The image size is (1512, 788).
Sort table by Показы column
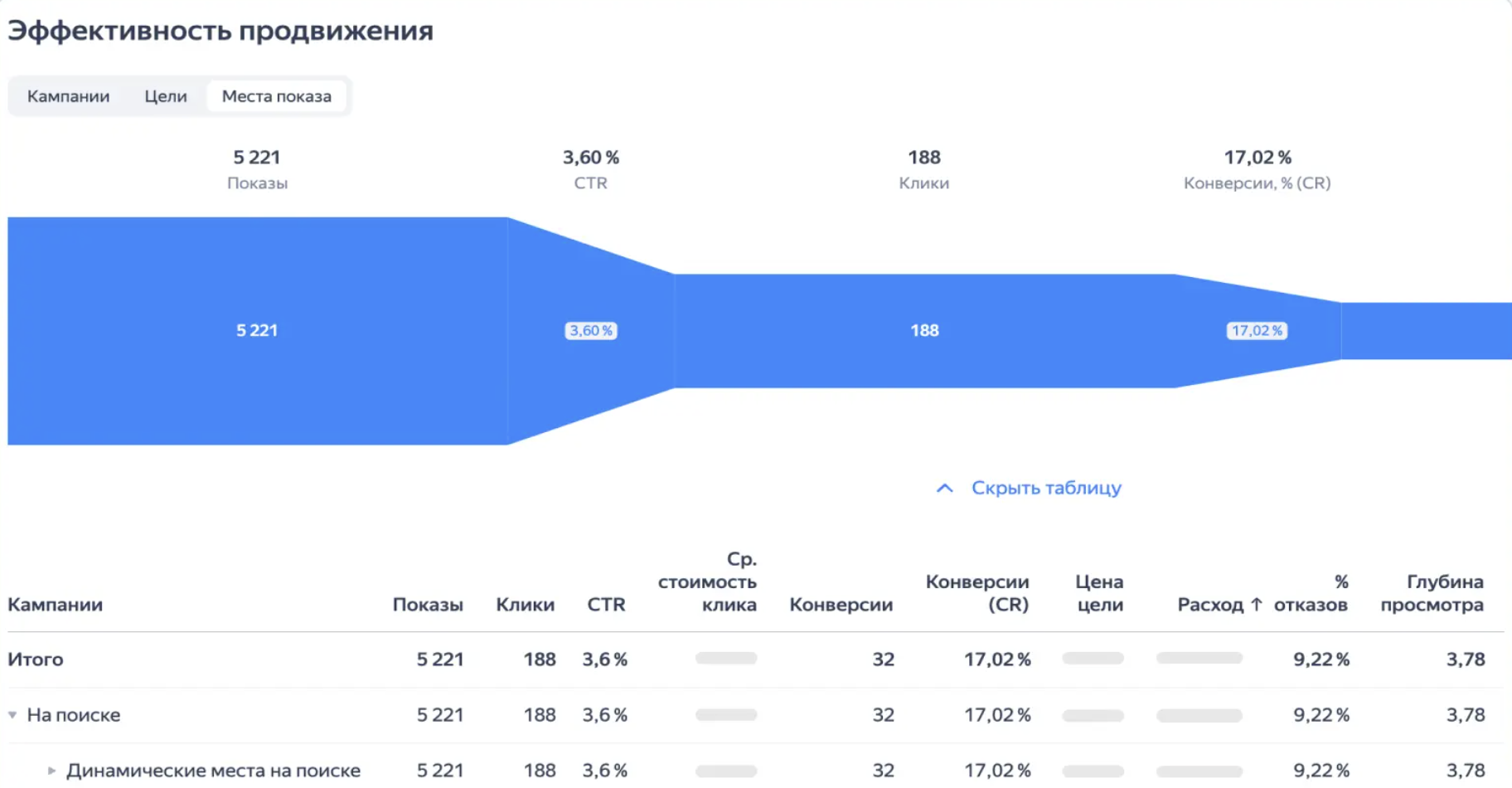[428, 605]
